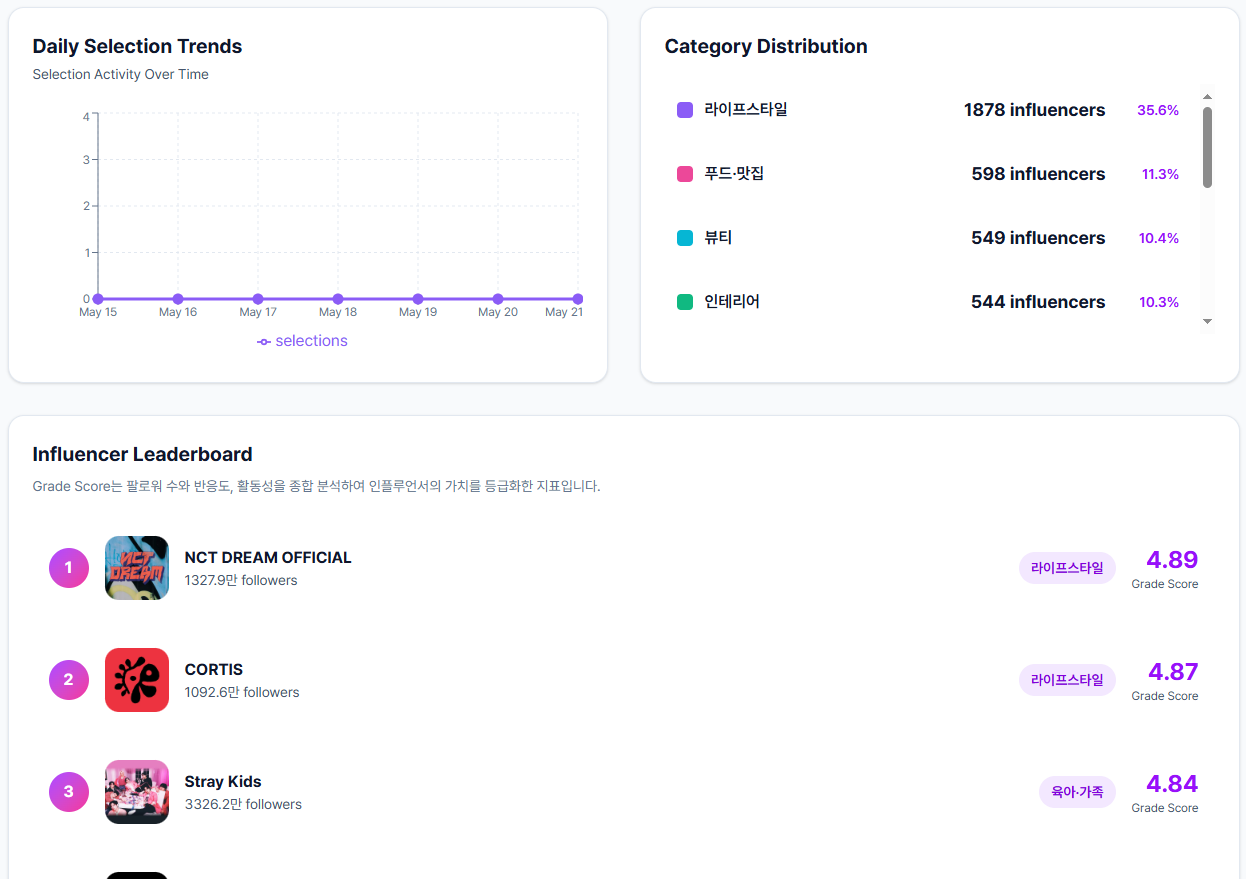Click the 10.4% percentage
This screenshot has height=879, width=1246.
[1159, 238]
